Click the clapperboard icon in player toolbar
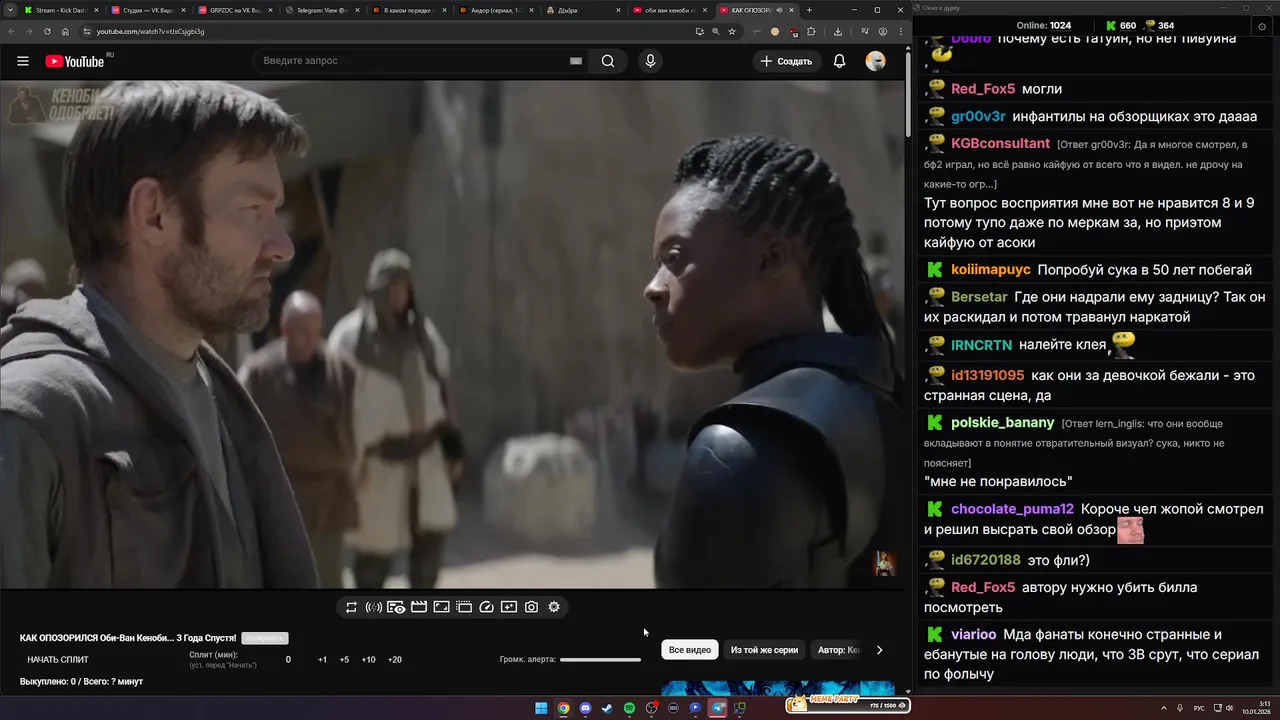The image size is (1280, 720). point(419,607)
